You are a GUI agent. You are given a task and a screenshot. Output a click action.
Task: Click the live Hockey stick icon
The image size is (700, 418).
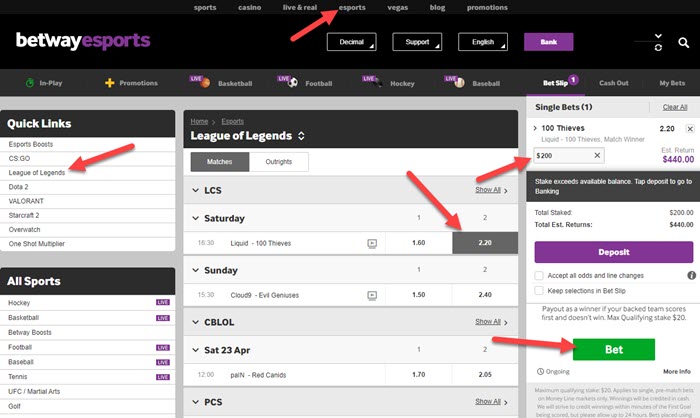pos(378,83)
